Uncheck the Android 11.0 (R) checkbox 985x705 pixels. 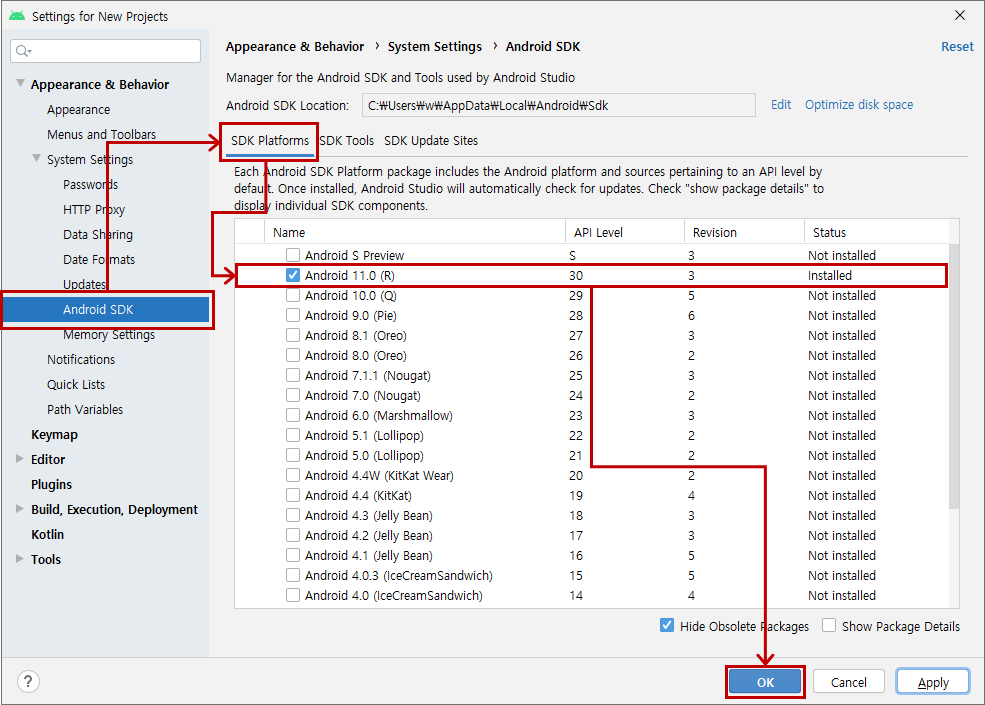[x=293, y=275]
